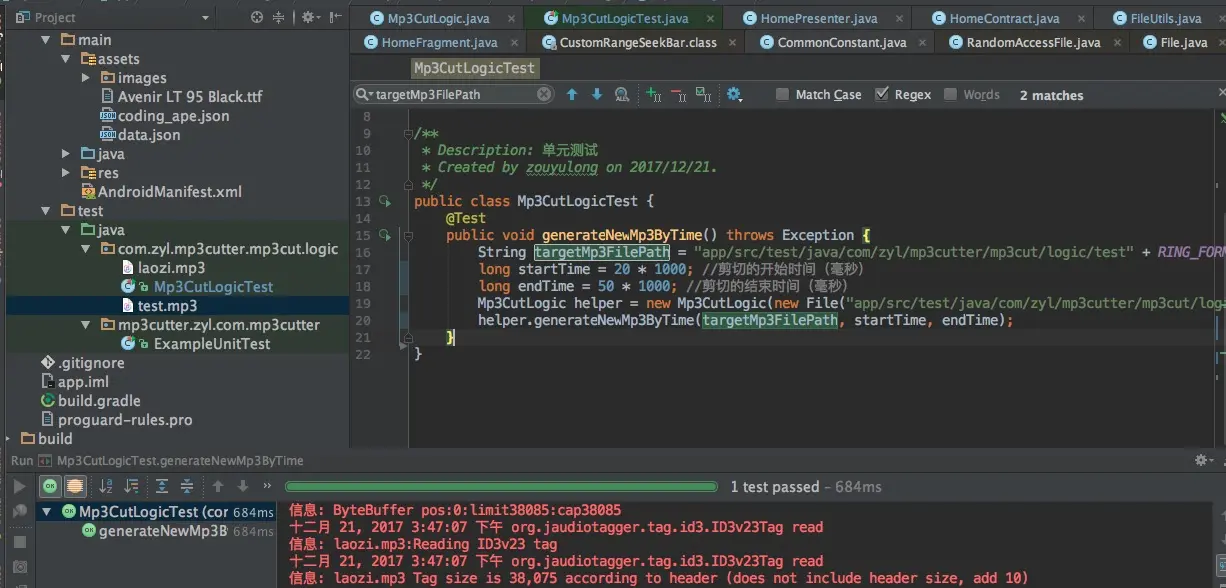Enable the Match Case checkbox
The width and height of the screenshot is (1226, 588).
tap(782, 95)
